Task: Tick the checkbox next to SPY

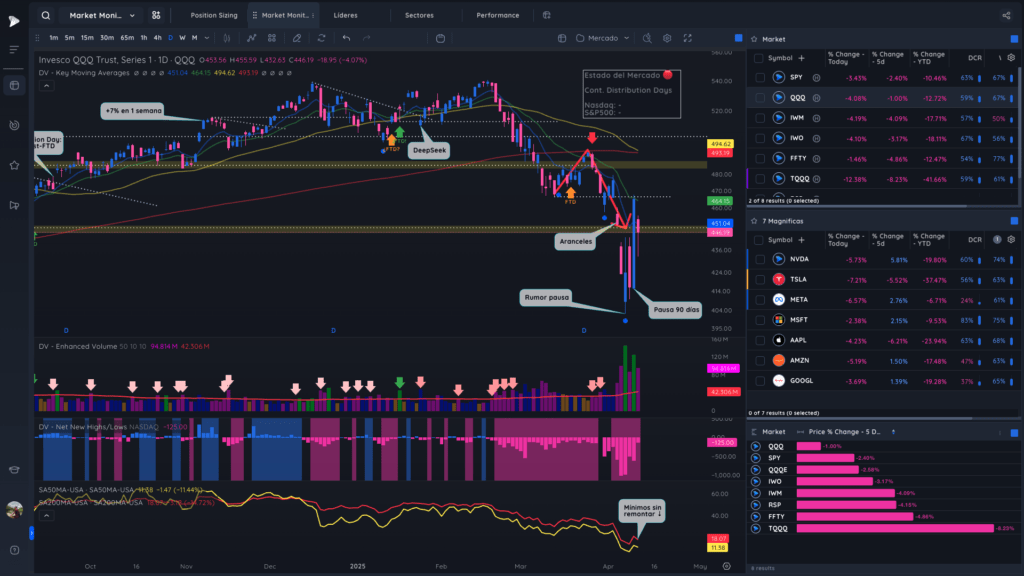Action: (760, 78)
